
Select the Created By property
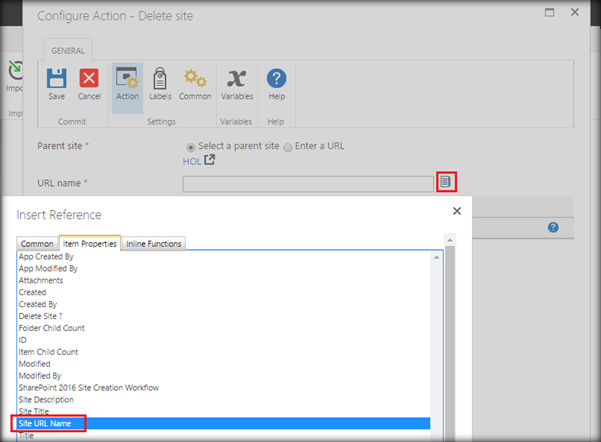tap(224, 304)
